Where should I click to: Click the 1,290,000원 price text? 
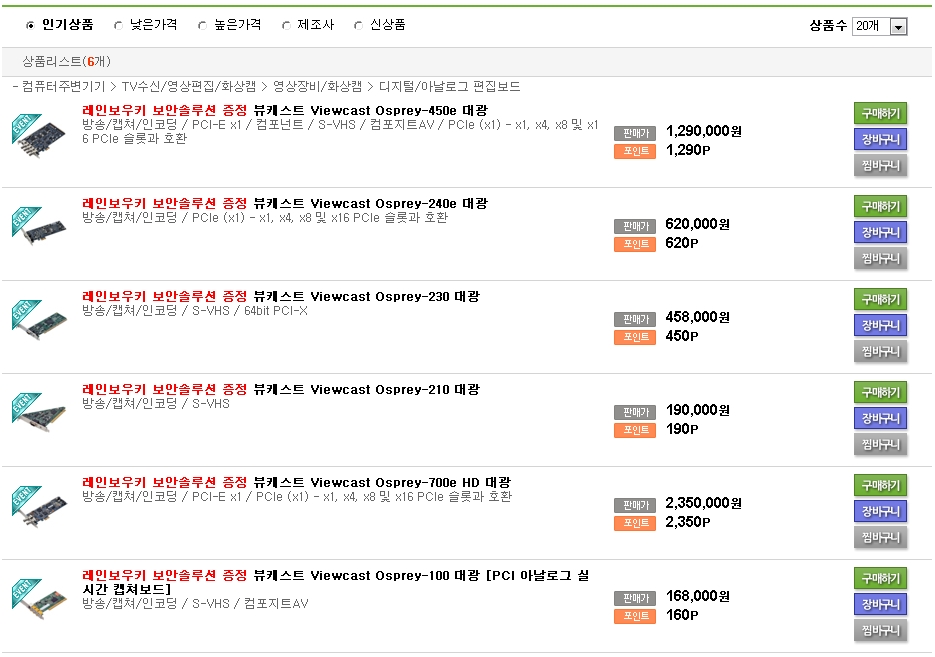pyautogui.click(x=704, y=131)
